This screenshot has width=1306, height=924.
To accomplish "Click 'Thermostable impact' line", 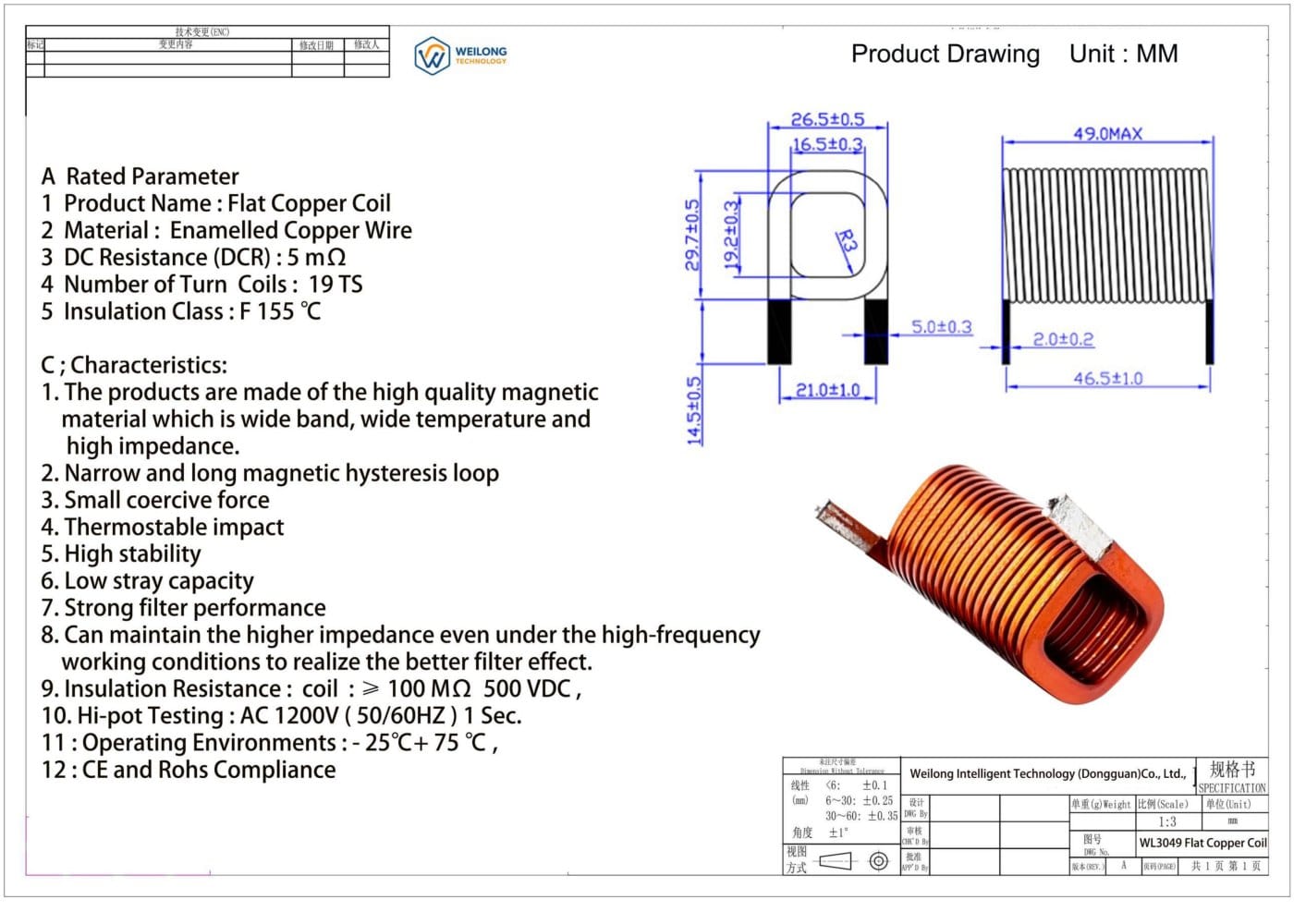I will pos(163,527).
